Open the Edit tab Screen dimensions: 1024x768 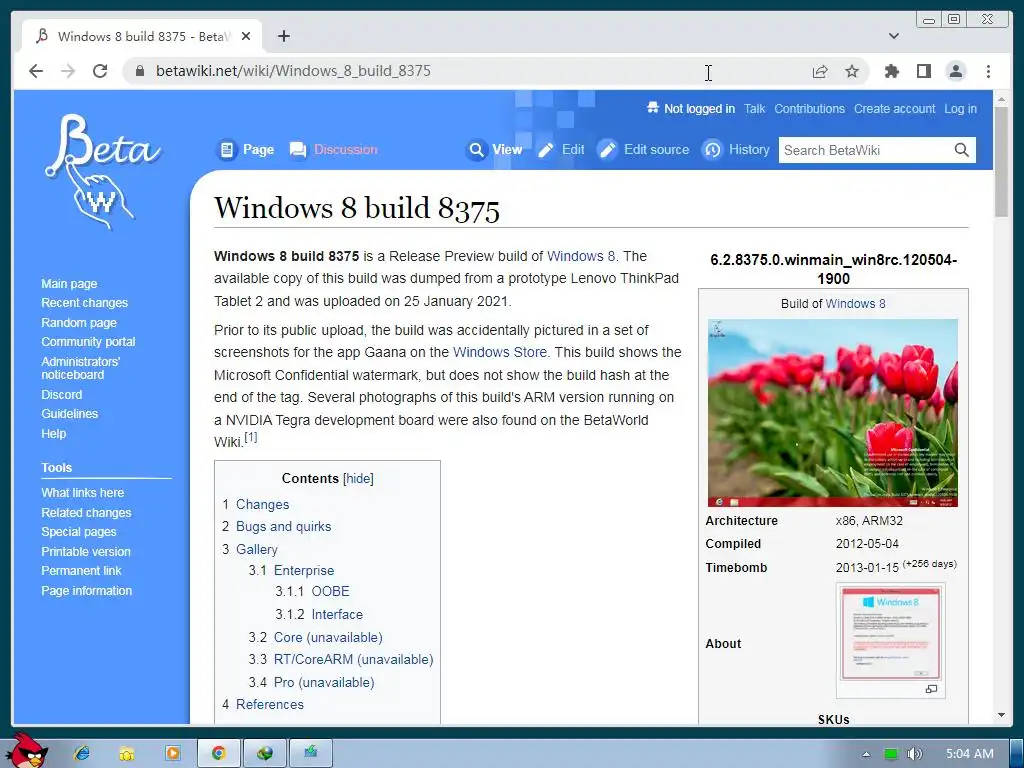[x=560, y=150]
